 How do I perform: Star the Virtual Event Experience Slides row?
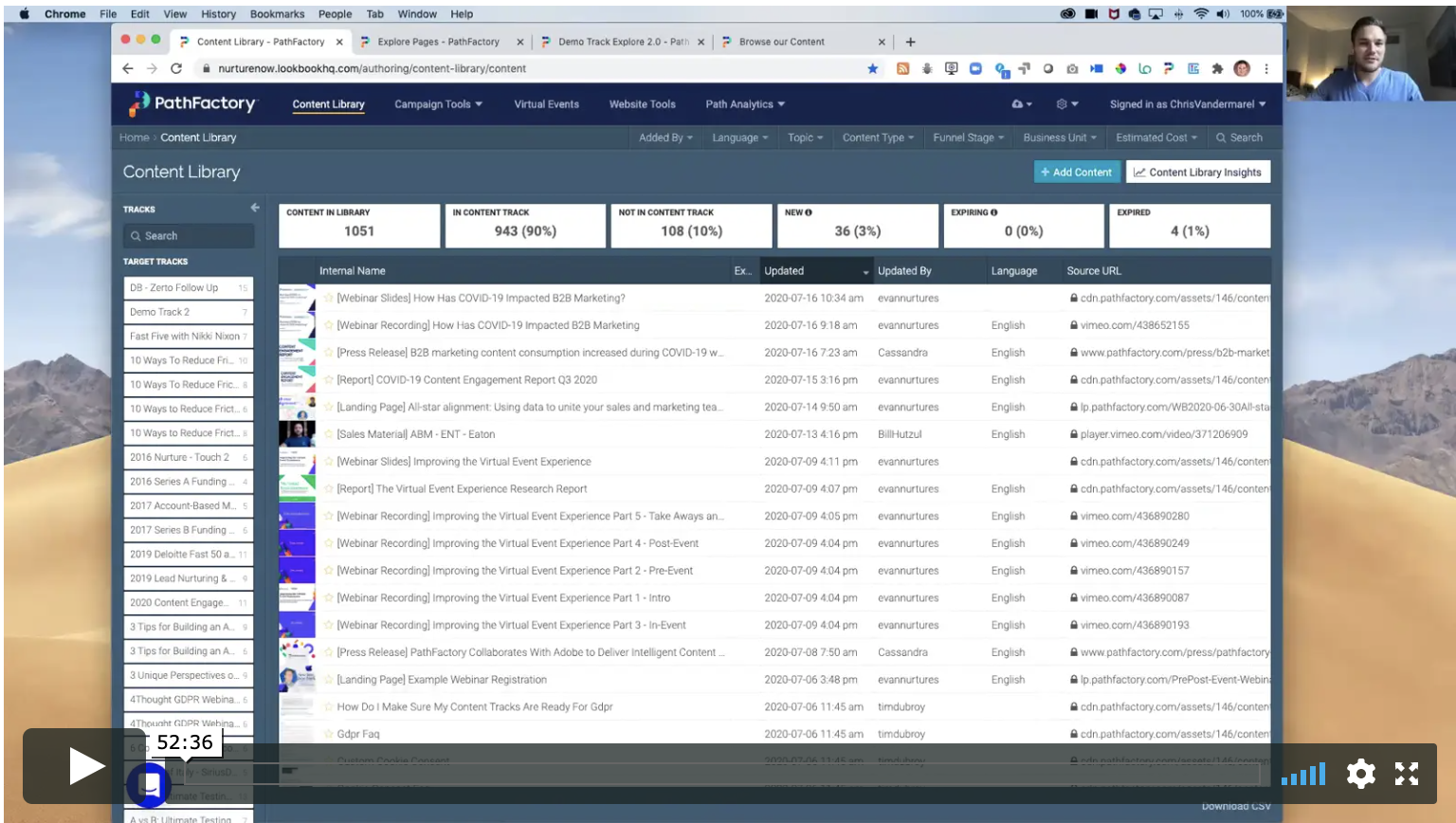click(329, 462)
